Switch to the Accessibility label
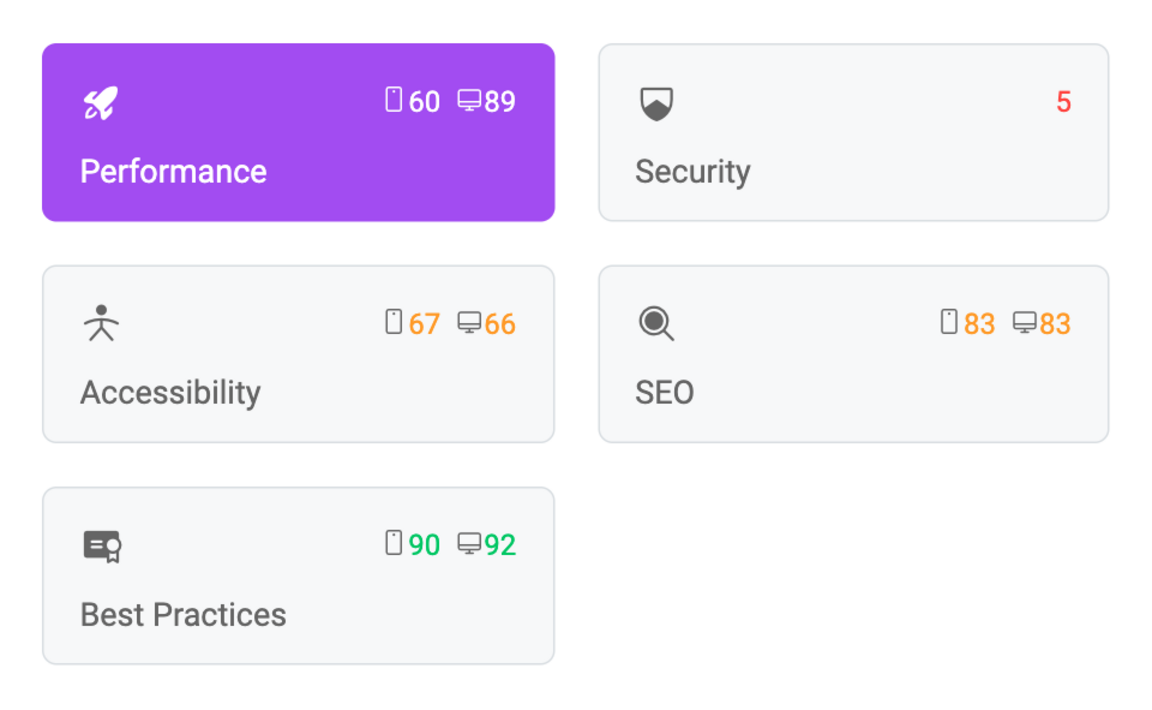This screenshot has width=1152, height=710. point(170,393)
